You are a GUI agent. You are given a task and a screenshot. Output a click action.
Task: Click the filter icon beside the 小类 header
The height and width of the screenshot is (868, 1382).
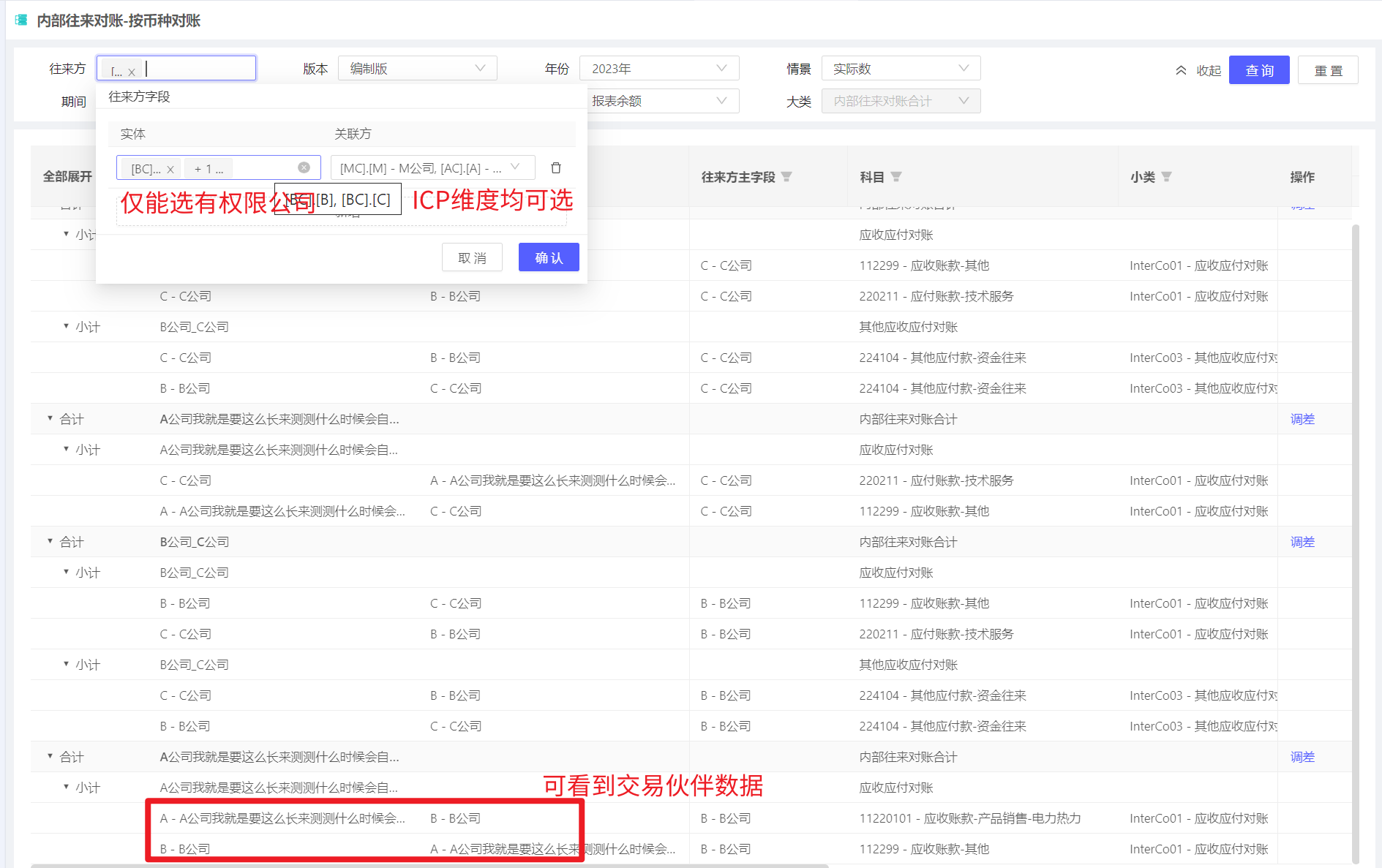coord(1167,177)
